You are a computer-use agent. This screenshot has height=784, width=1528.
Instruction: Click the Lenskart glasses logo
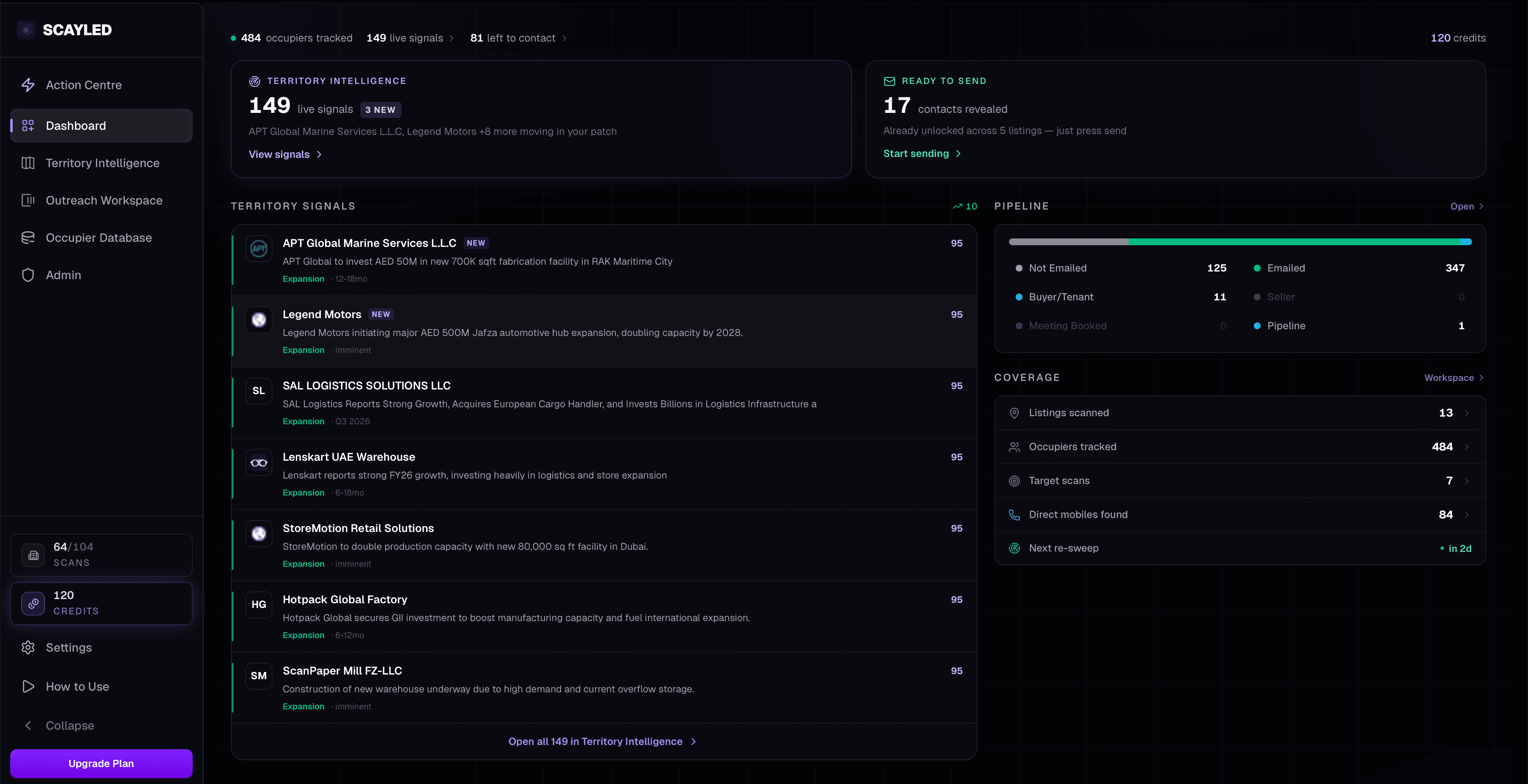coord(258,462)
